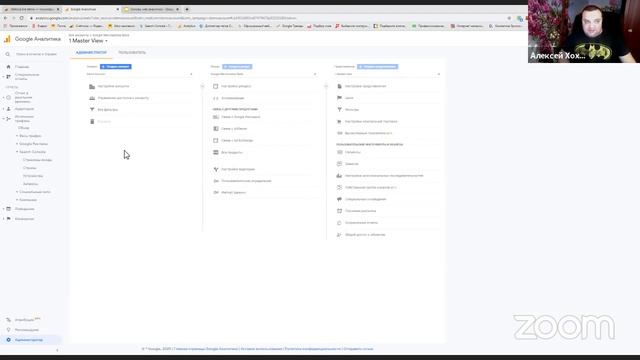Switch to the third browser tab
640x360 pixels.
click(151, 9)
